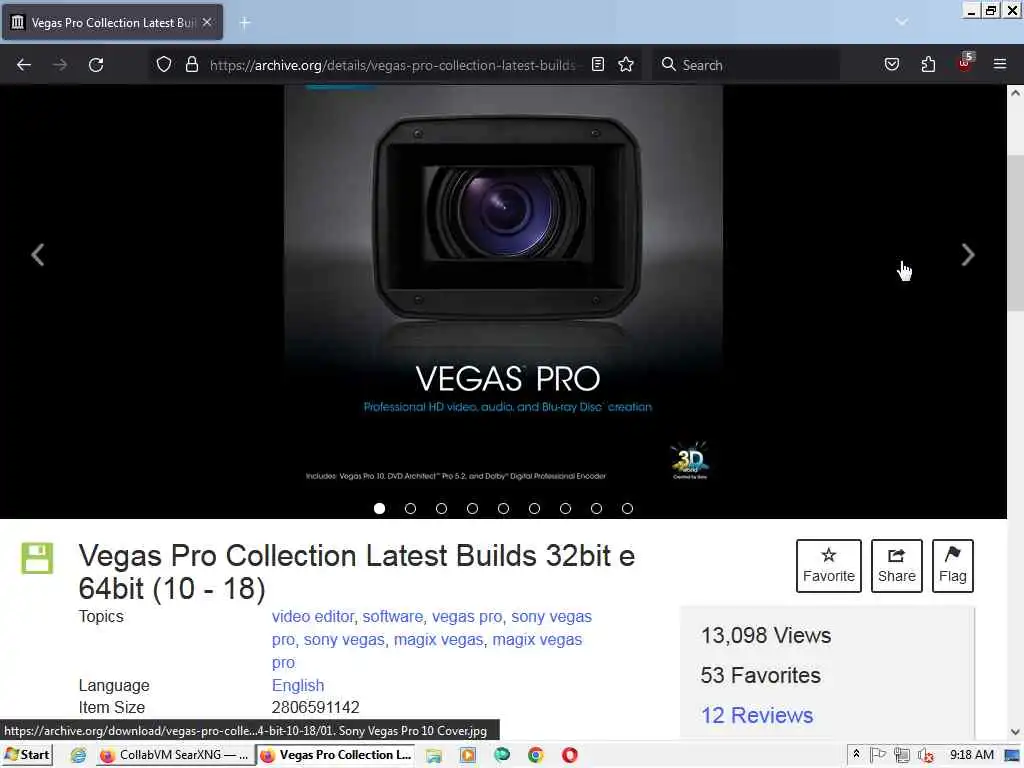Image resolution: width=1024 pixels, height=768 pixels.
Task: Click the page scrollbar down arrow
Action: tap(1015, 731)
